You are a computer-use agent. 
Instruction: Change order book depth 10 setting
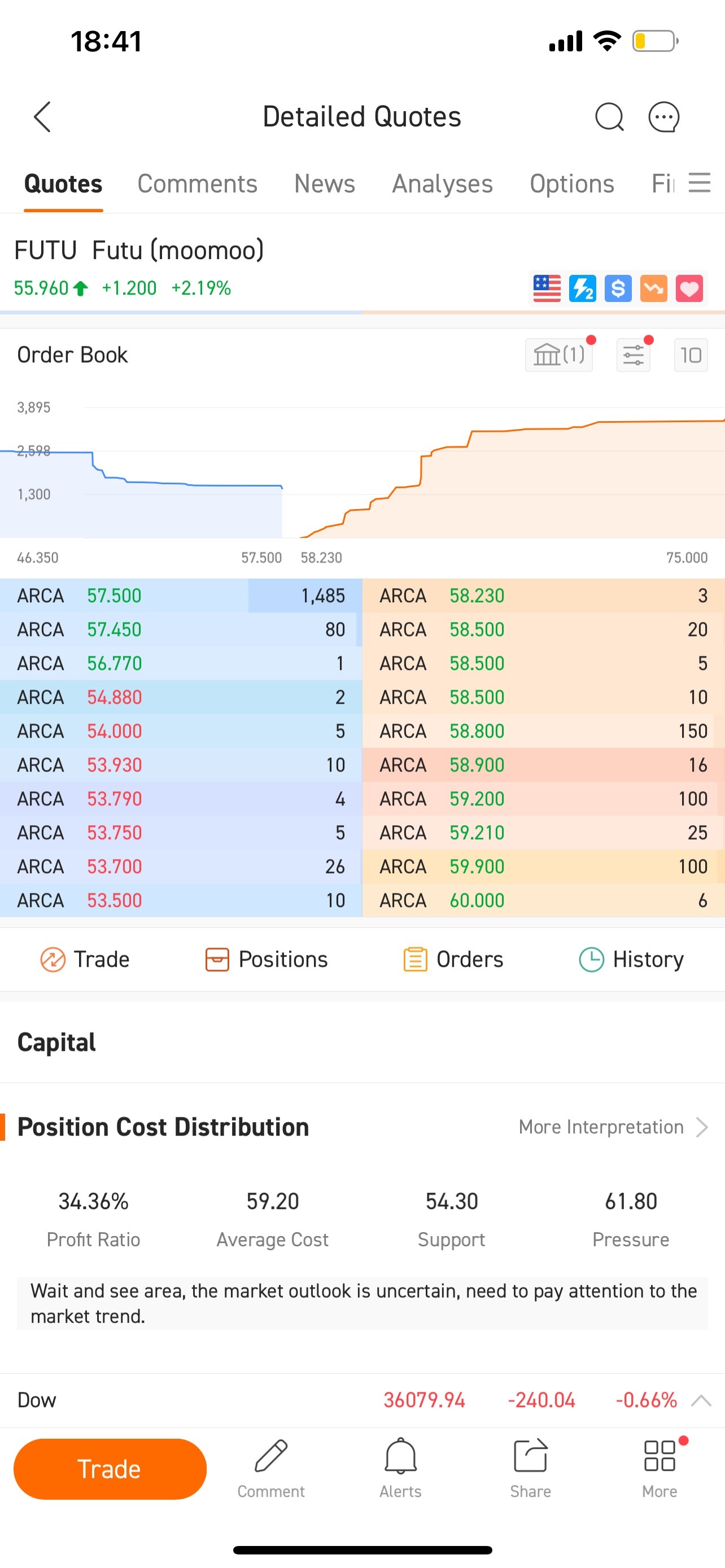click(x=691, y=355)
